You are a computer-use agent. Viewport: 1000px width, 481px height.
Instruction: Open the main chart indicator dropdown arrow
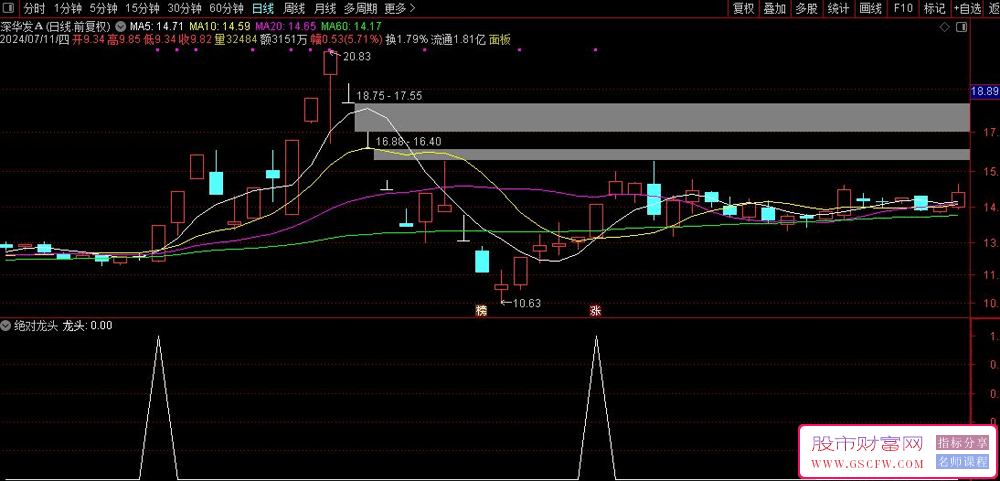pos(119,27)
